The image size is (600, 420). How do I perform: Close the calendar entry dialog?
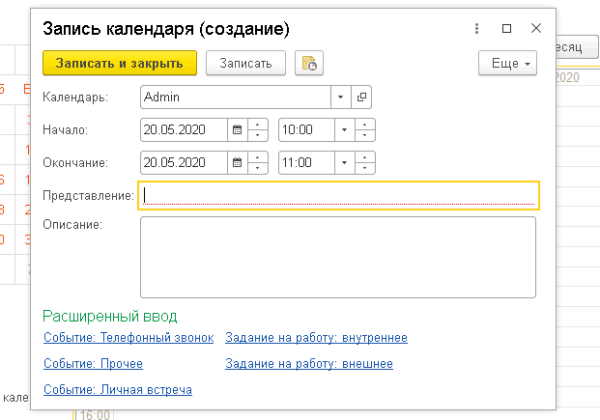pyautogui.click(x=536, y=28)
